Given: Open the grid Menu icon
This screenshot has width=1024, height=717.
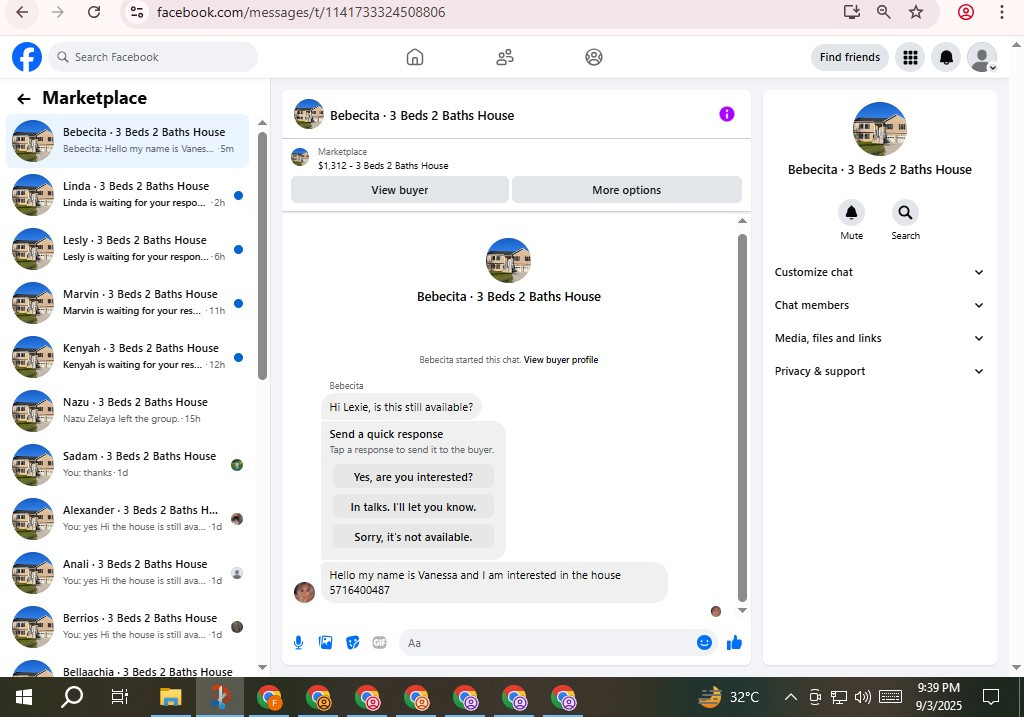Looking at the screenshot, I should pyautogui.click(x=910, y=57).
